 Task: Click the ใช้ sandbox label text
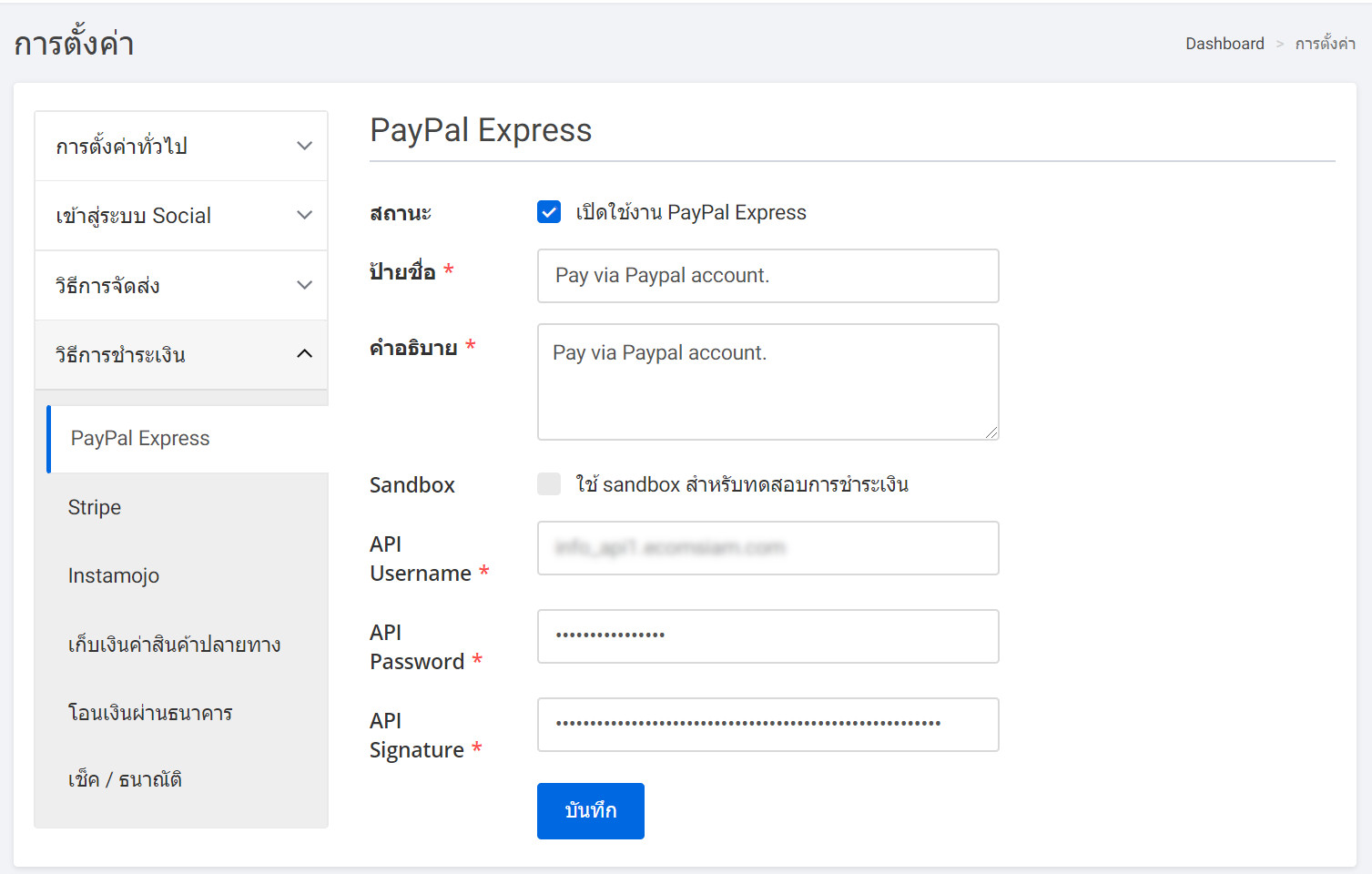pyautogui.click(x=742, y=484)
